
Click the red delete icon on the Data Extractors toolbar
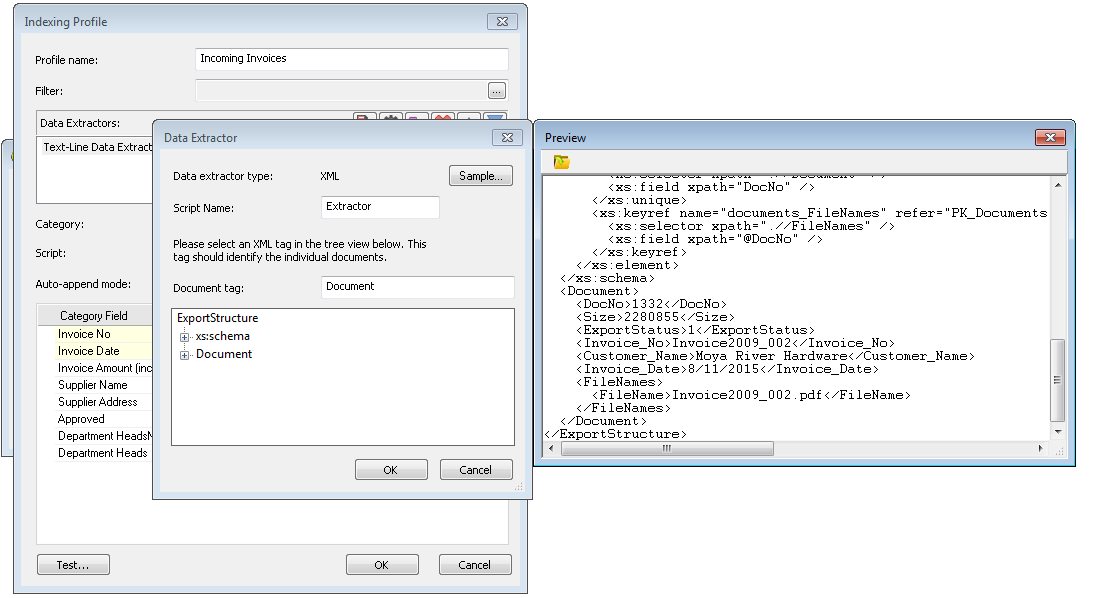[442, 118]
